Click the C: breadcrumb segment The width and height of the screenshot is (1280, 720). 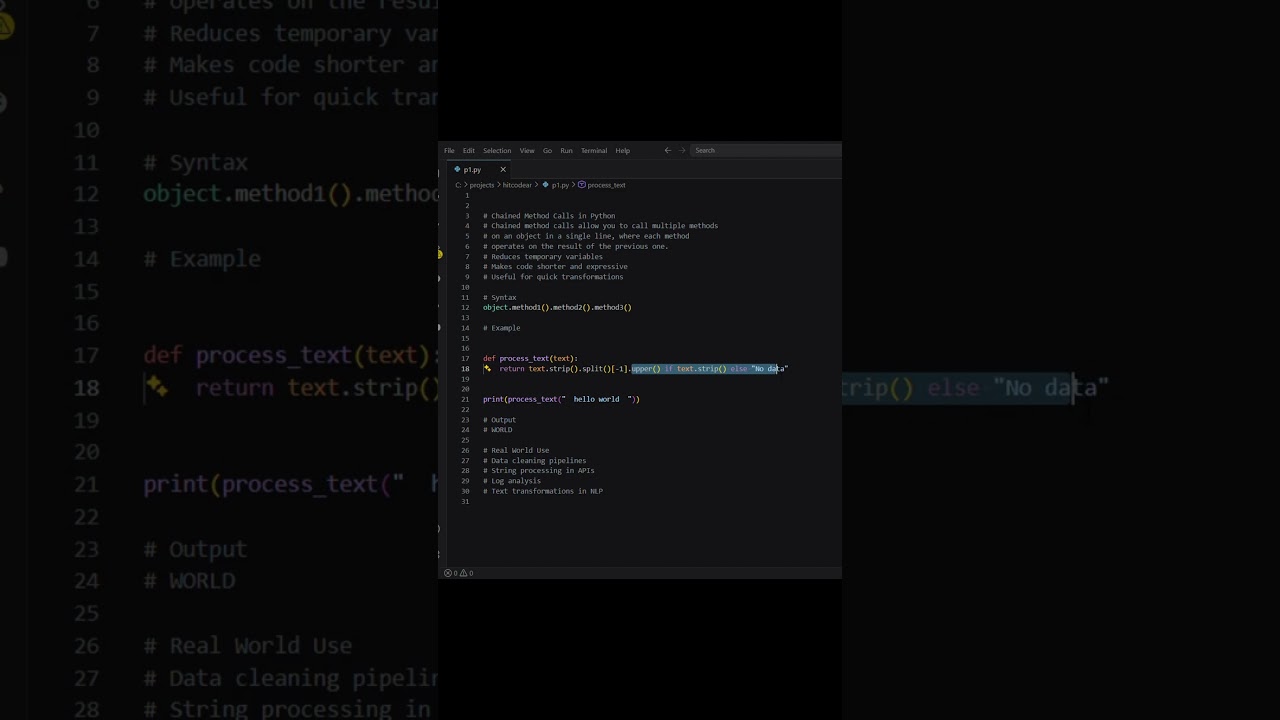point(458,185)
